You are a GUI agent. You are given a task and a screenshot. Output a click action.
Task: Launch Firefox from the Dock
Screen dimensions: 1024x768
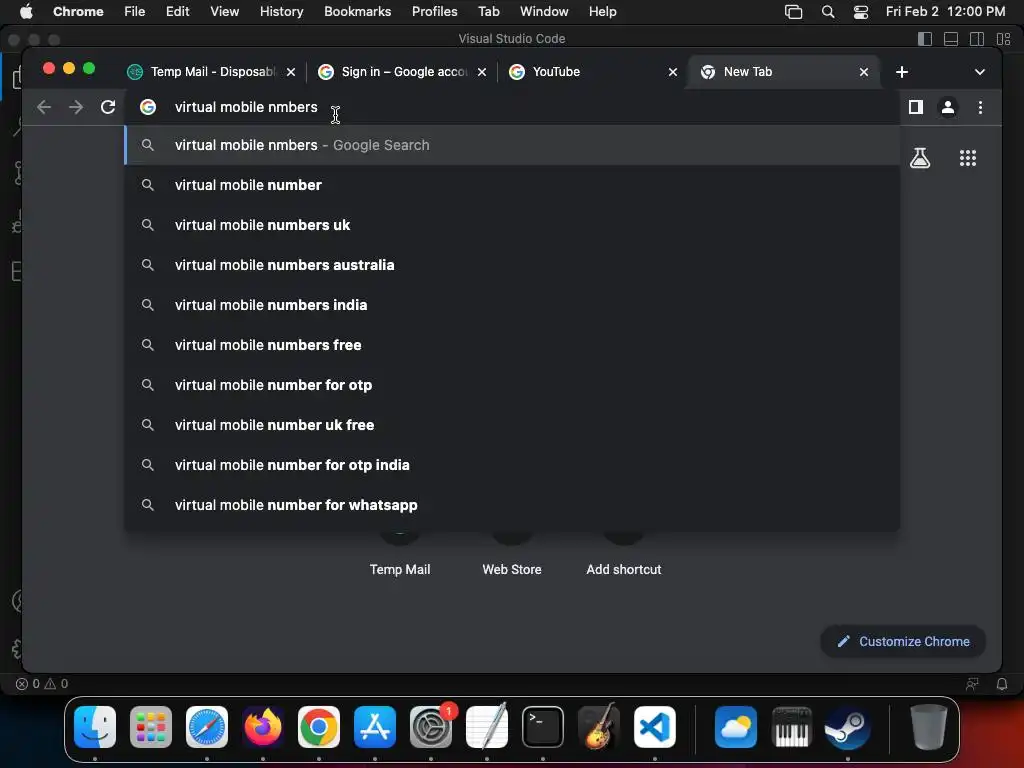point(263,727)
